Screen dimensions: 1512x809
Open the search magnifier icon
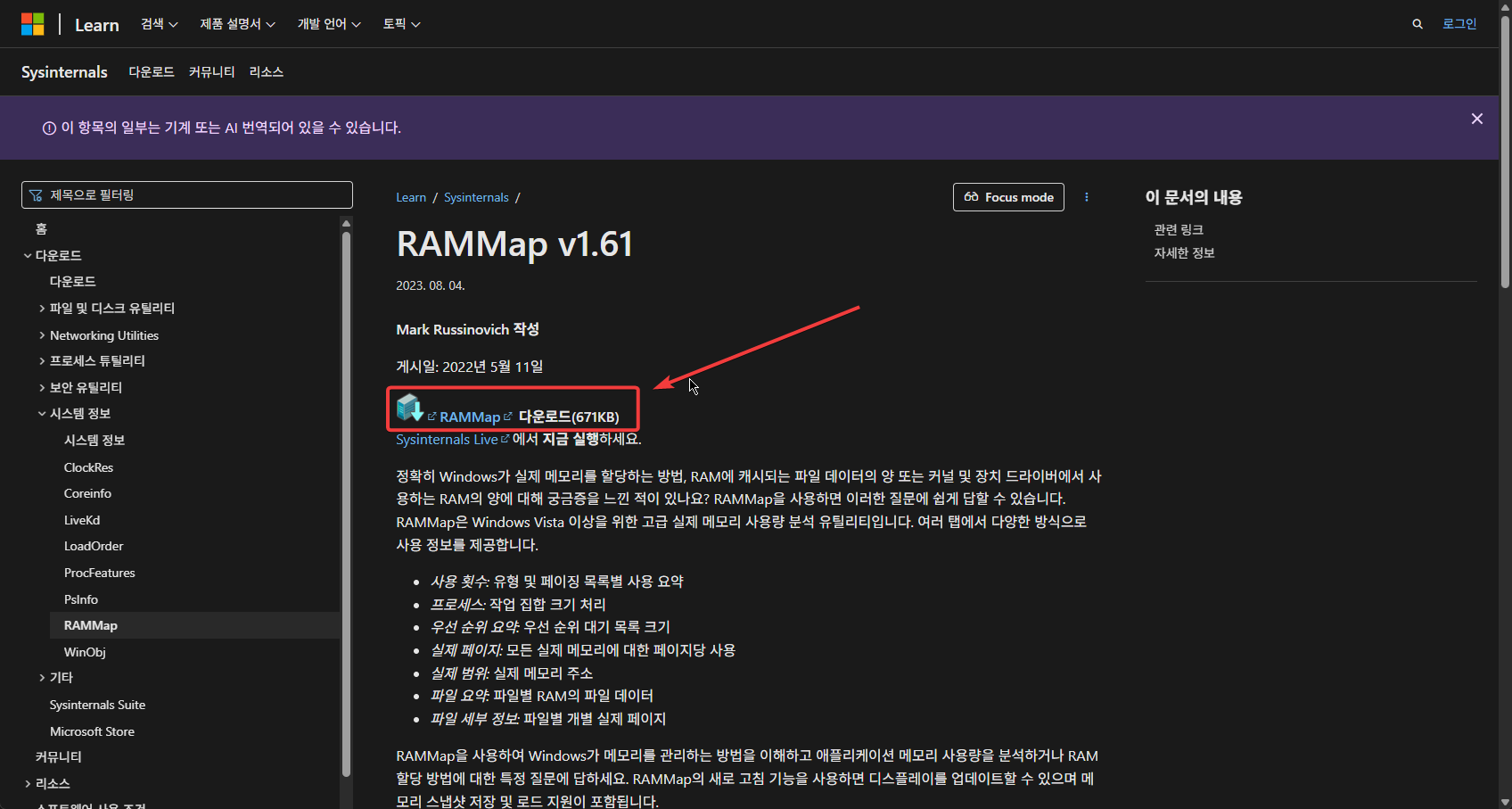[1417, 24]
